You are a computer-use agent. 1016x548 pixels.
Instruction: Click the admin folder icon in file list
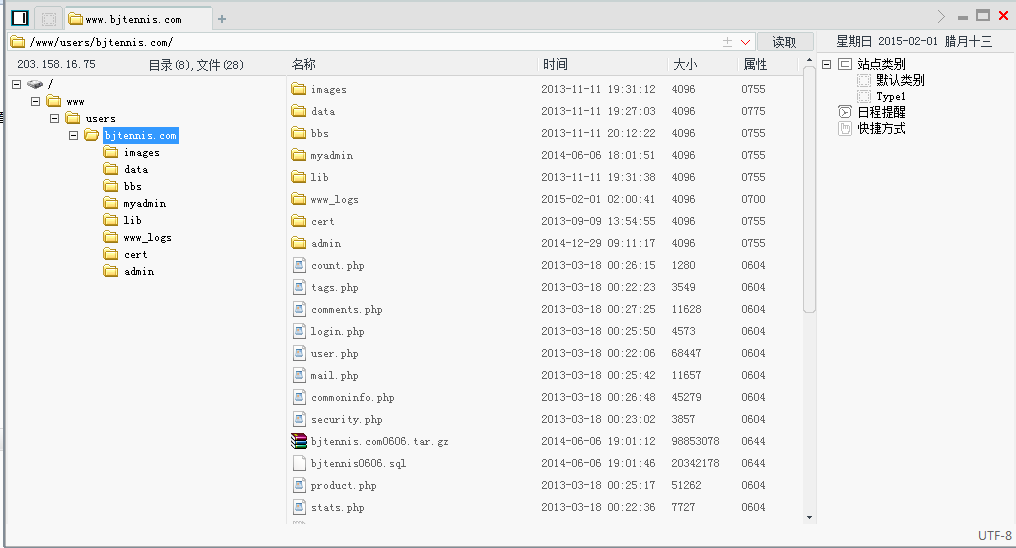click(299, 243)
